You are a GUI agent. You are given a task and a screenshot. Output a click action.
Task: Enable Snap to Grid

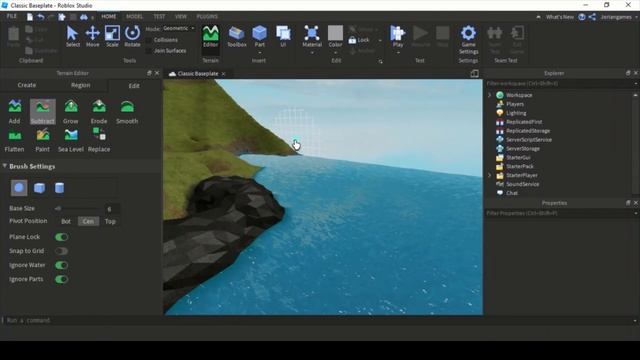tap(62, 251)
